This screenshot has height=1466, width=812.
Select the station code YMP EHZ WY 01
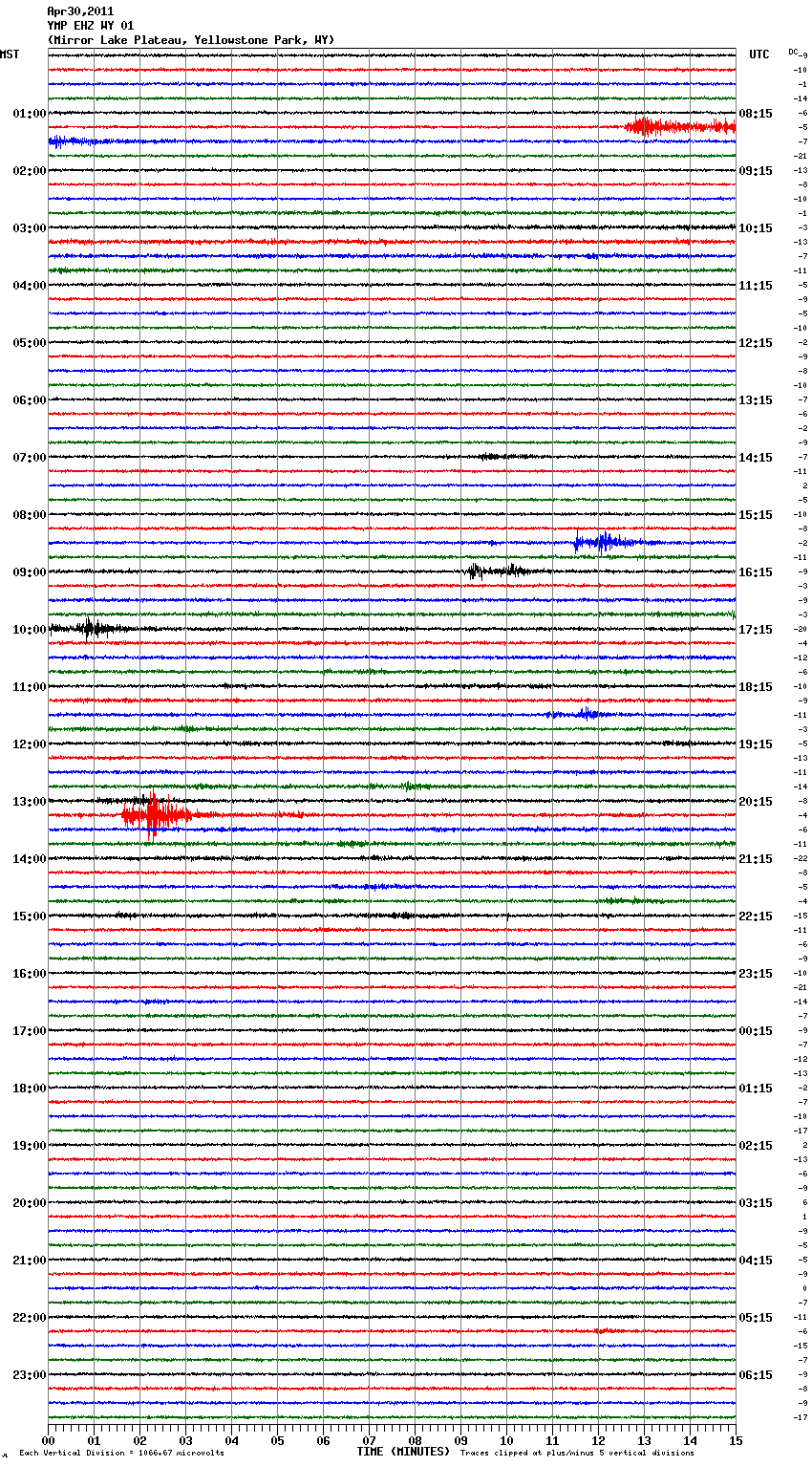point(91,26)
